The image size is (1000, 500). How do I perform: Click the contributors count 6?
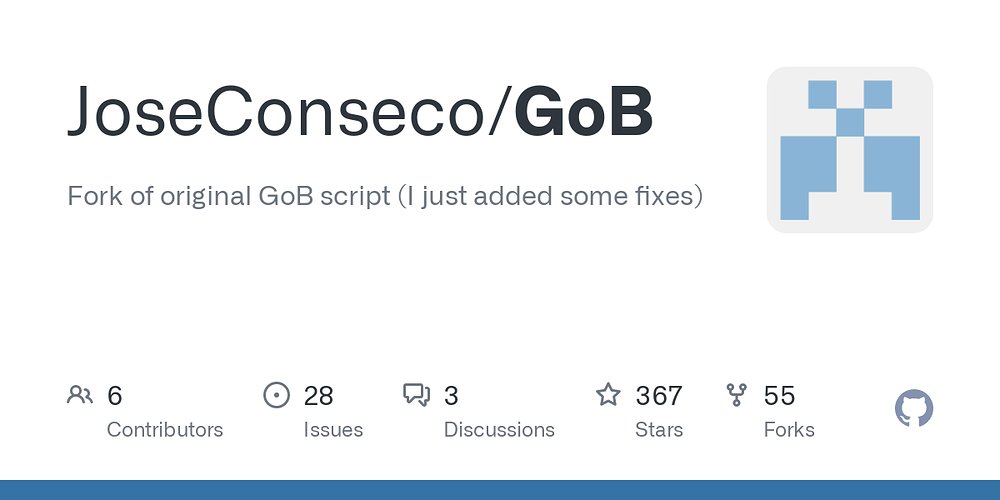pyautogui.click(x=114, y=396)
